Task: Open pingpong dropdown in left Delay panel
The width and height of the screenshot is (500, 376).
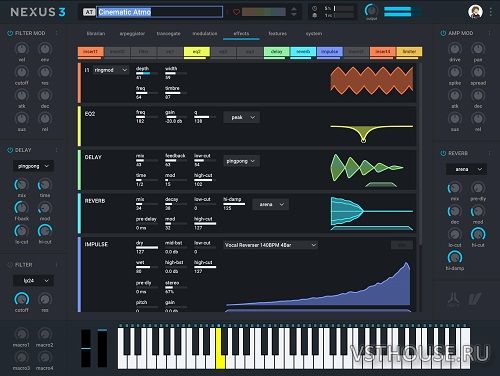Action: 33,166
